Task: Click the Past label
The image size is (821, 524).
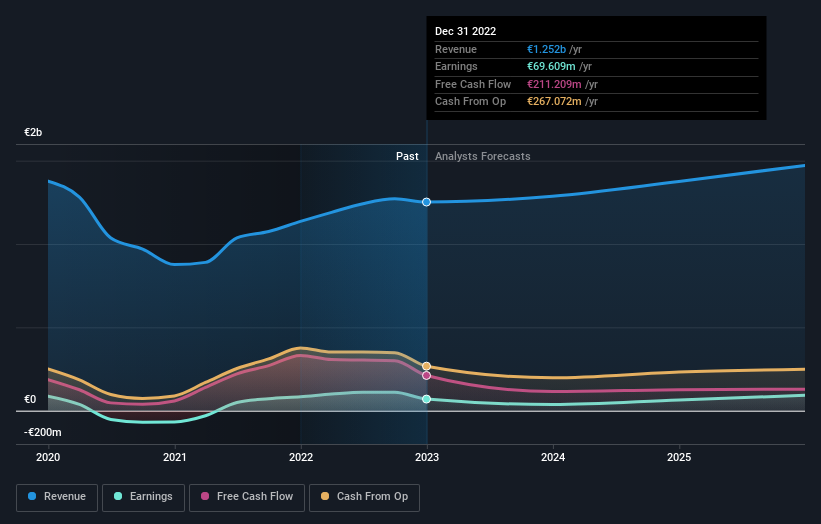Action: click(407, 156)
